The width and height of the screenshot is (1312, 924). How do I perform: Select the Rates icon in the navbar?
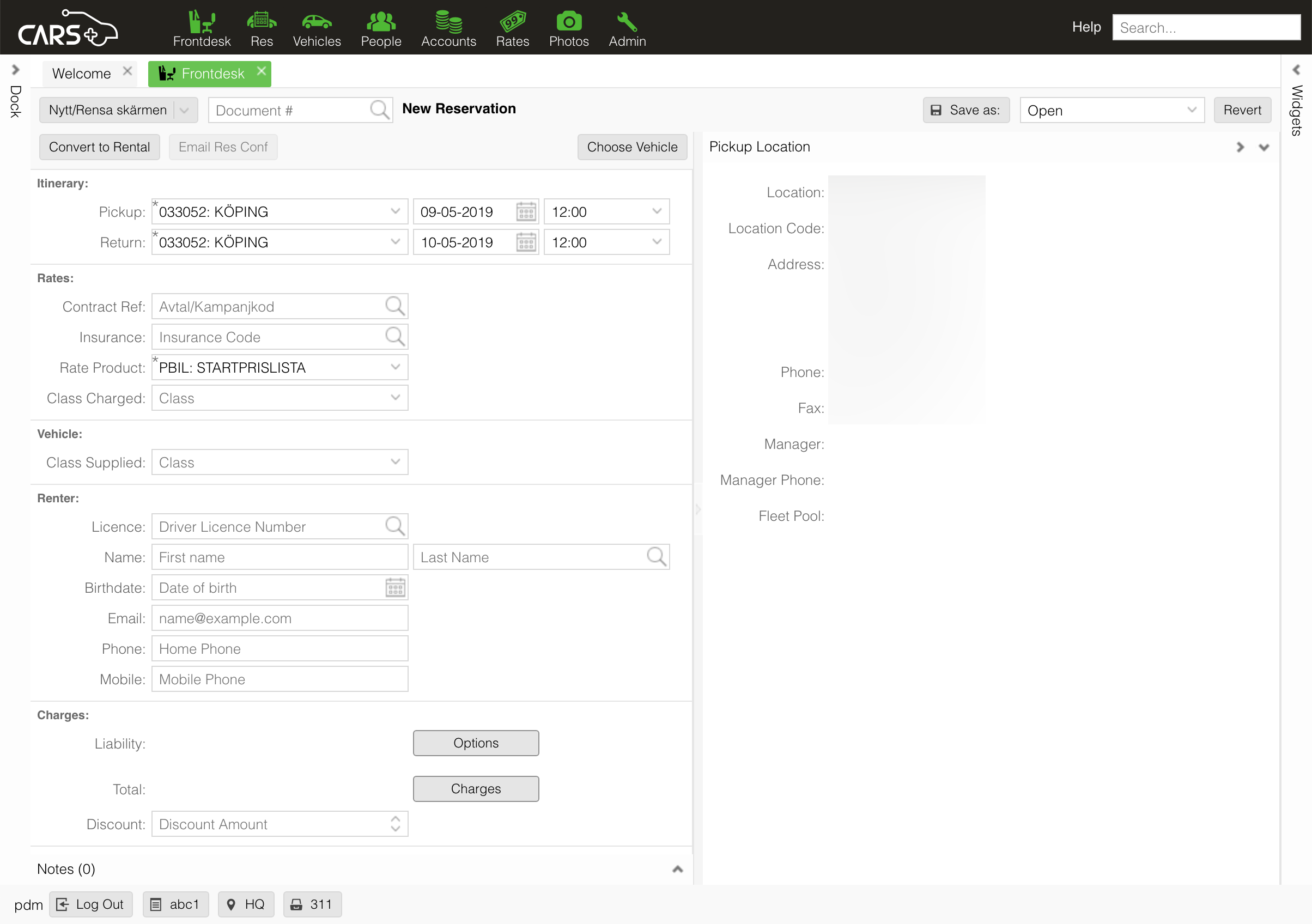tap(512, 27)
